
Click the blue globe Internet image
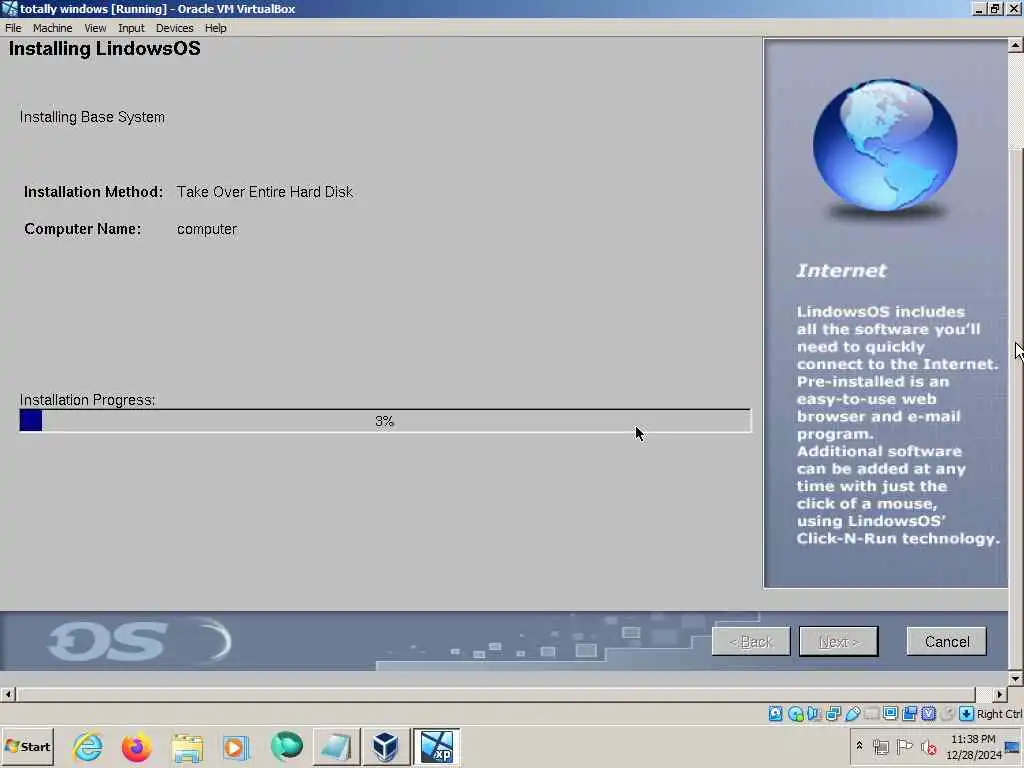[x=885, y=146]
